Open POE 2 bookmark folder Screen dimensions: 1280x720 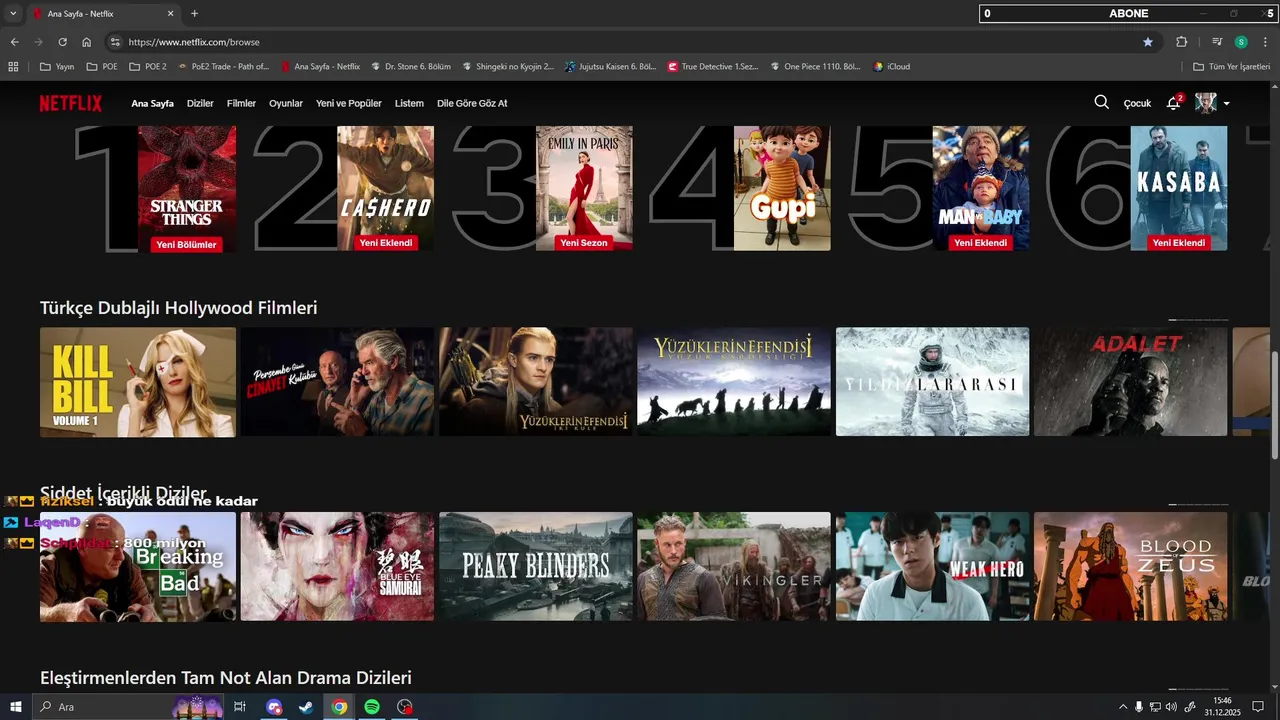pos(147,67)
